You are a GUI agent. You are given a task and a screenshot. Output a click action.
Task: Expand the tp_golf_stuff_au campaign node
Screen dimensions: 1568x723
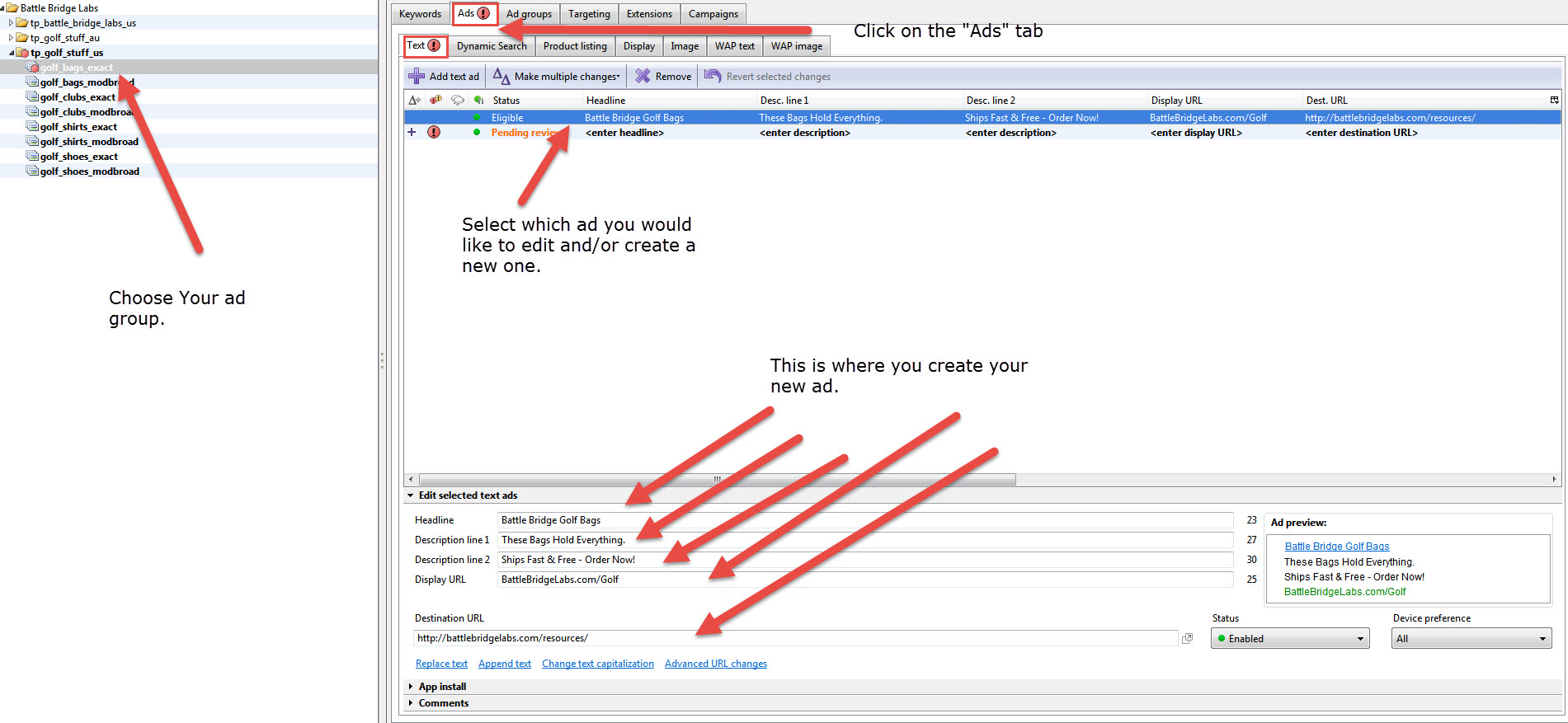(x=11, y=38)
